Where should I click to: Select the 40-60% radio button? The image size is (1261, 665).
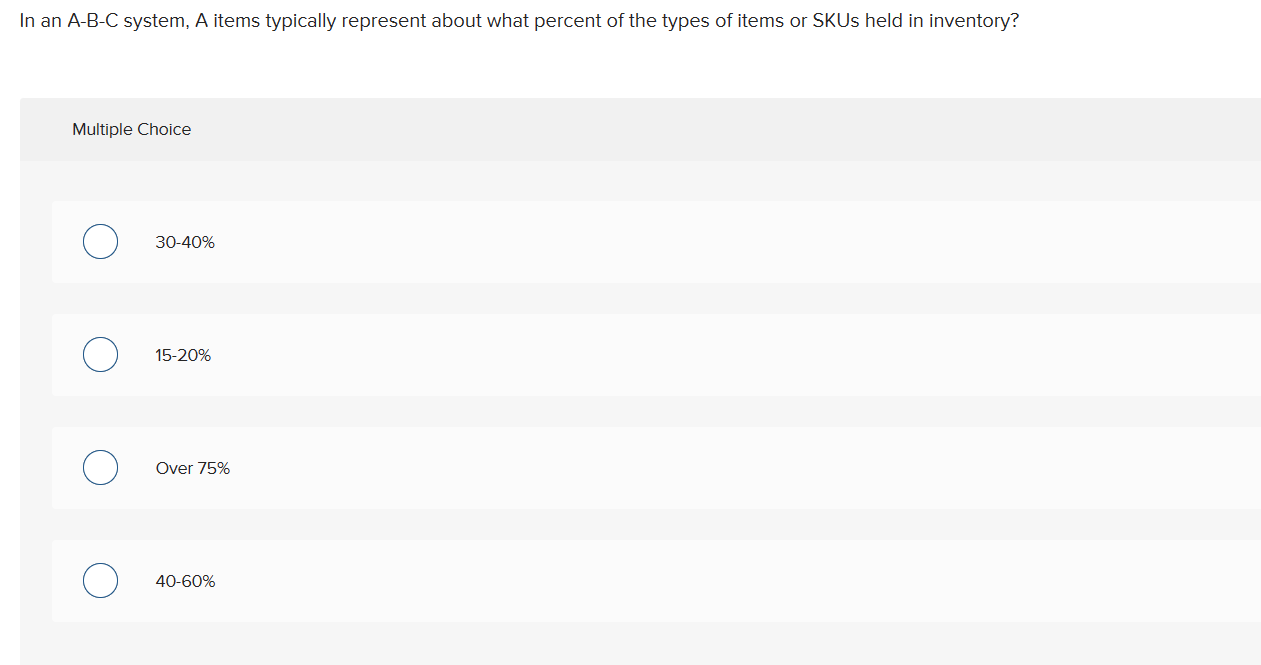click(100, 580)
